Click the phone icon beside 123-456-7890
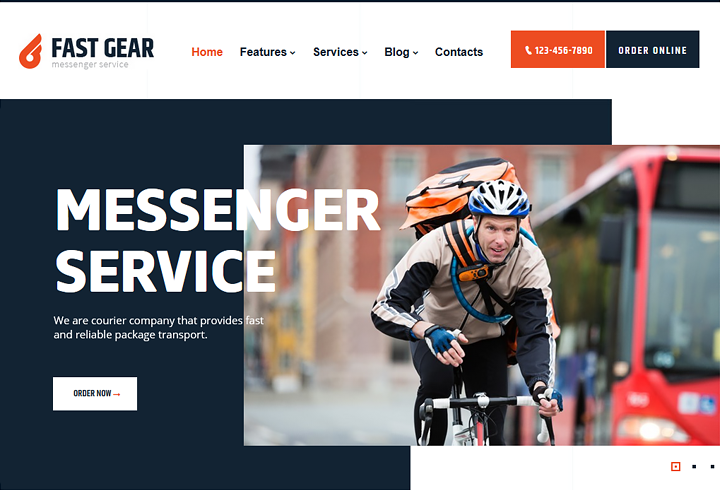The width and height of the screenshot is (720, 490). click(529, 50)
